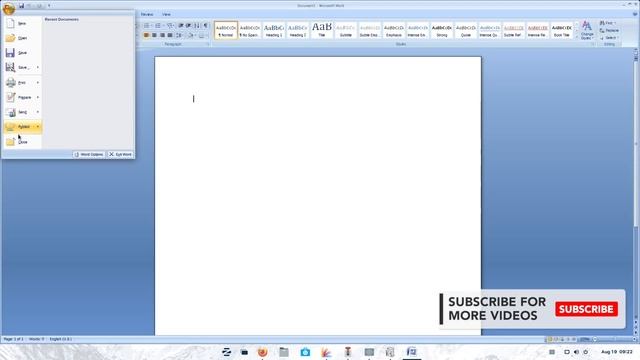Click the Shading paint bucket icon
This screenshot has height=360, width=640.
[x=190, y=36]
